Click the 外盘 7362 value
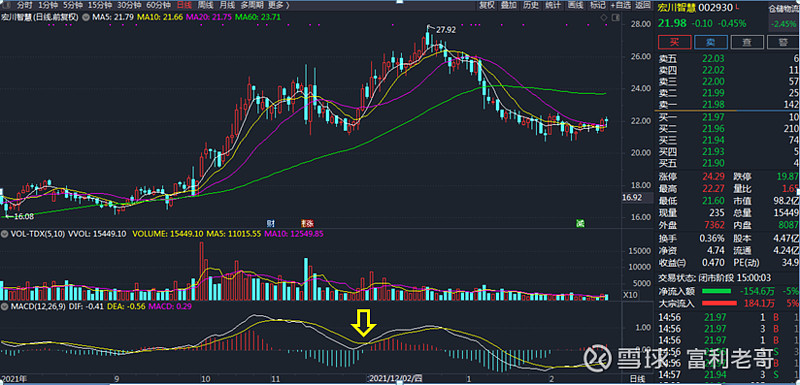 [713, 225]
